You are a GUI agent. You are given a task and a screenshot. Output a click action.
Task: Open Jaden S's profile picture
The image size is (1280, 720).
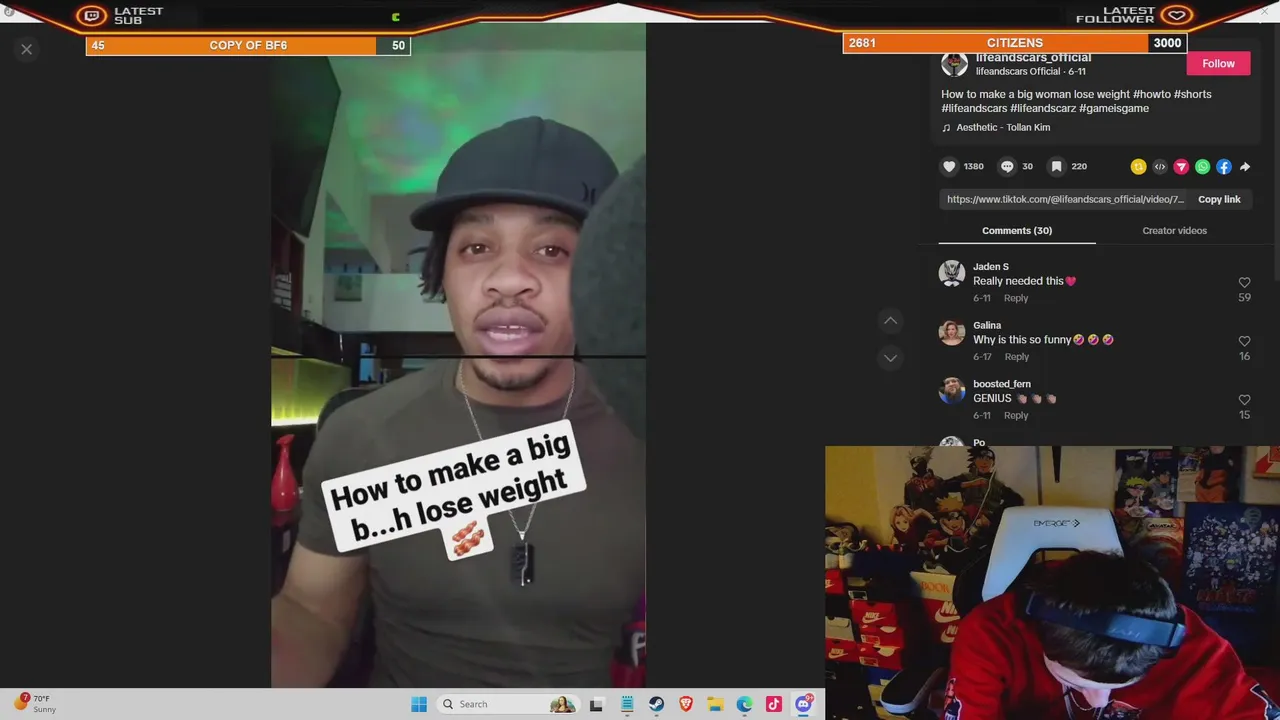952,273
